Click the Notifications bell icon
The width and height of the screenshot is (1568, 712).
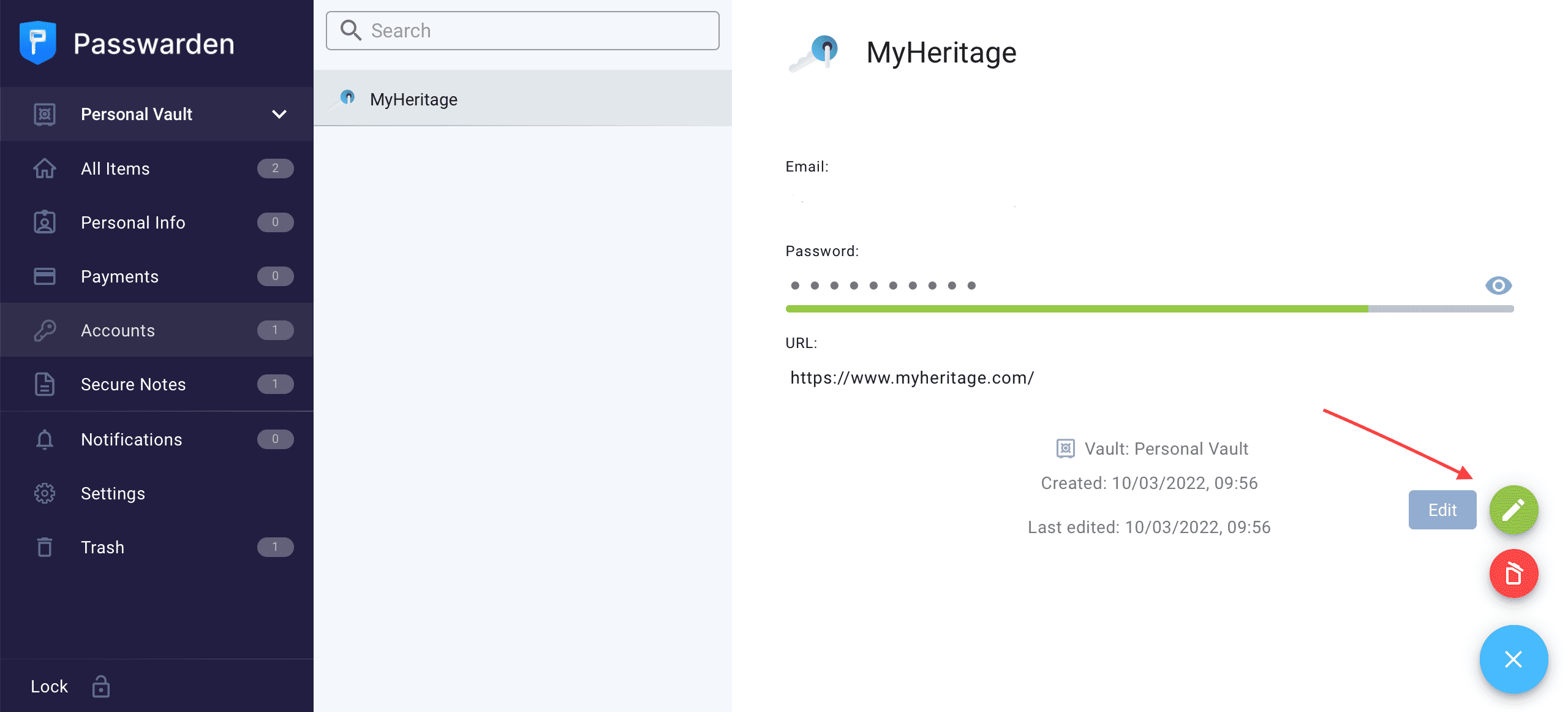(43, 439)
